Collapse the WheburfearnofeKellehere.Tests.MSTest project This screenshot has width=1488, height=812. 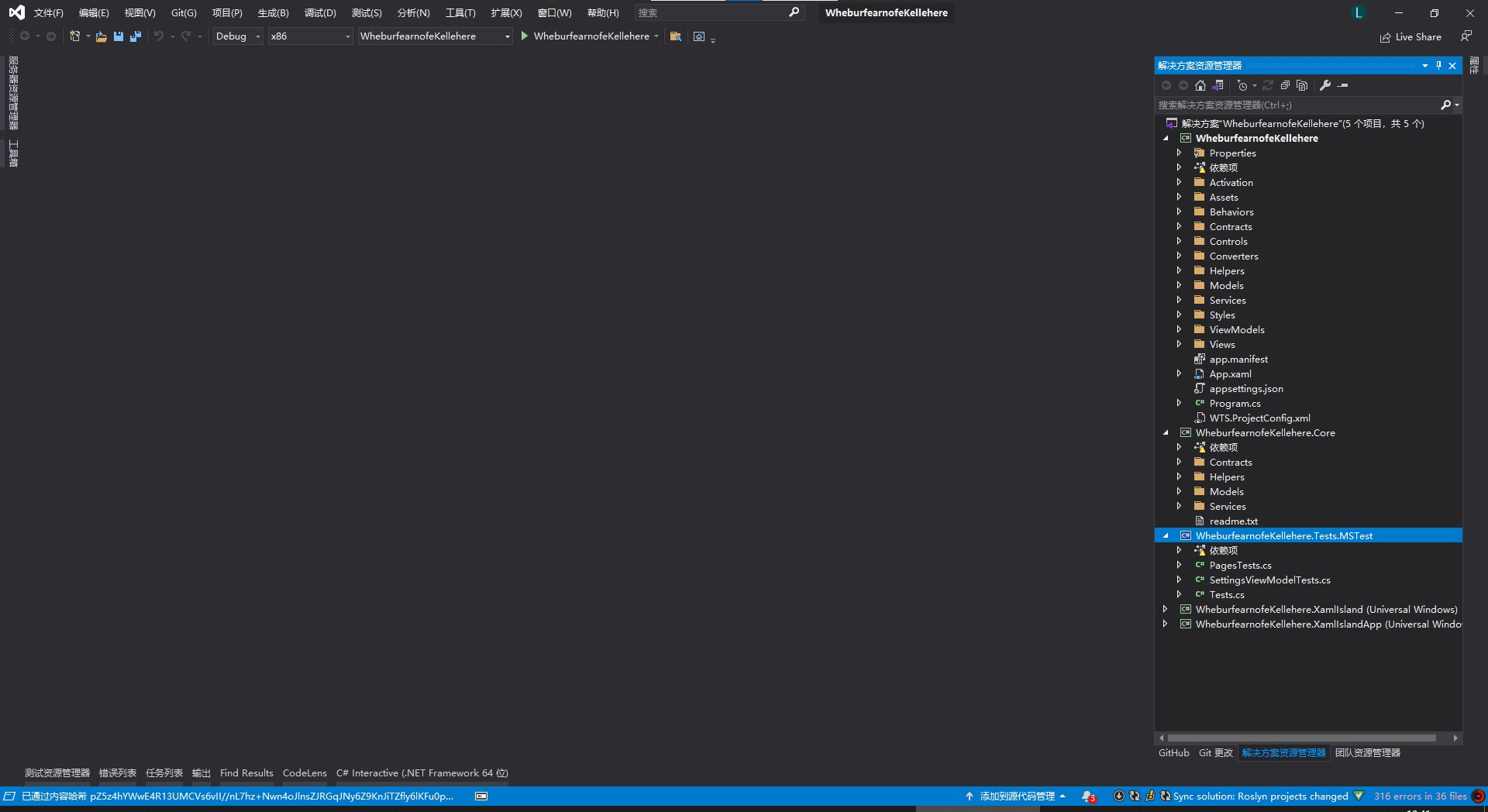pos(1166,535)
